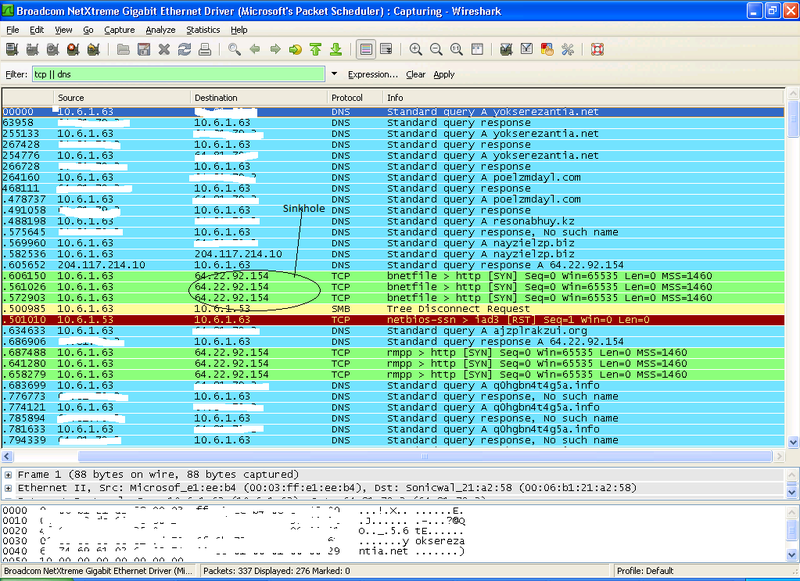The image size is (800, 581).
Task: Open coloring rules icon
Action: click(547, 49)
